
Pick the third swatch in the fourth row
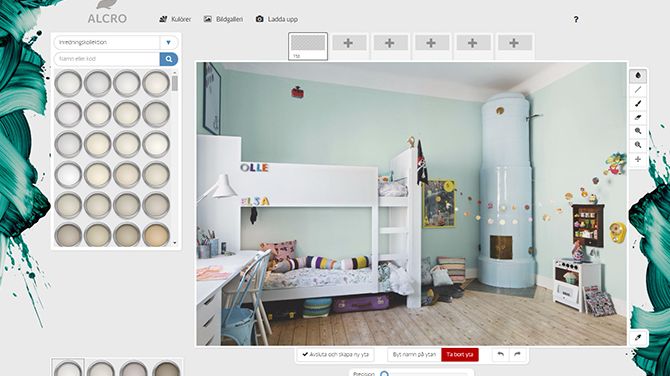click(x=126, y=175)
